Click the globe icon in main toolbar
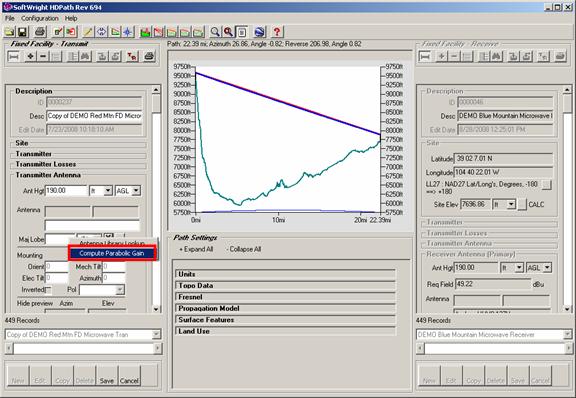 click(259, 32)
